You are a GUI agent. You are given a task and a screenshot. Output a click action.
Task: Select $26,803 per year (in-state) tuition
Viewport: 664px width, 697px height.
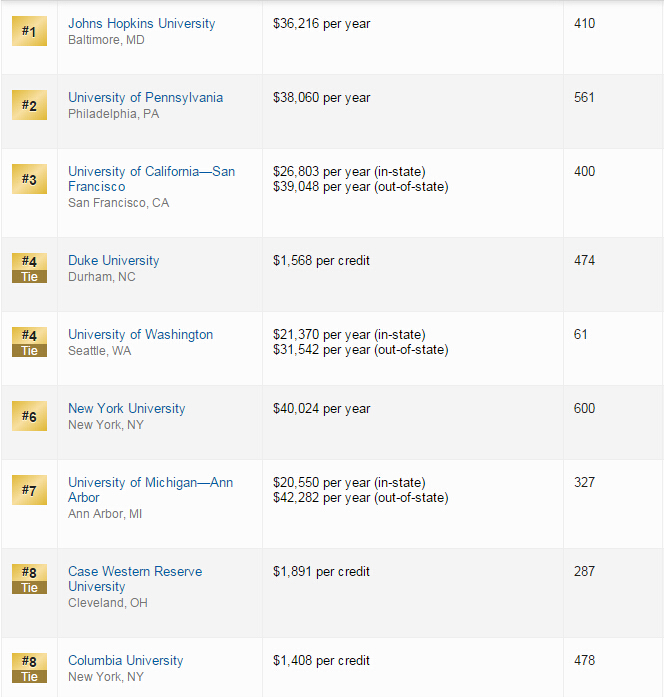[349, 172]
